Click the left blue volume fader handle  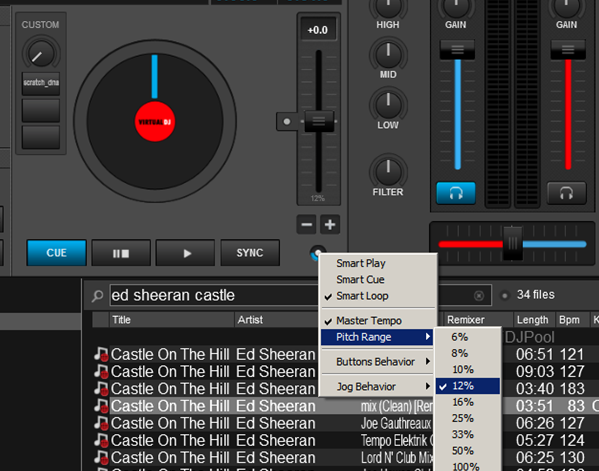point(457,49)
